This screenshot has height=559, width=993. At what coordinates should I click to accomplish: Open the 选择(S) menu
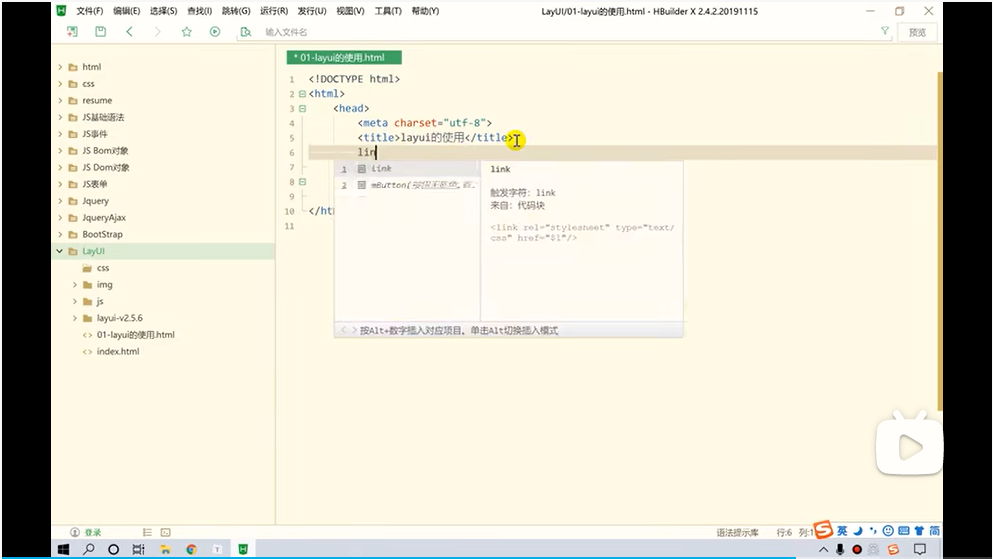coord(163,11)
